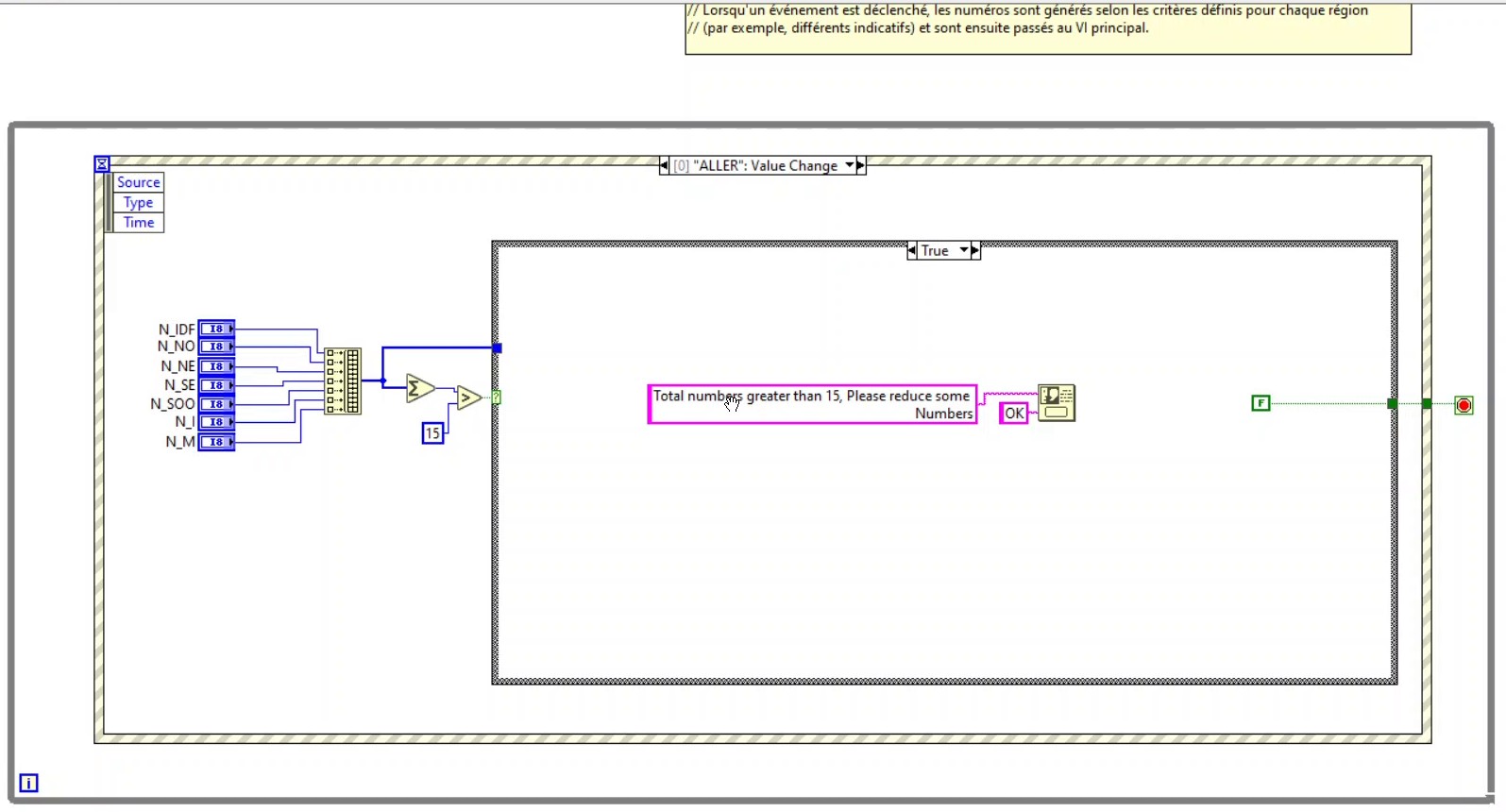Go to next event case arrow
The width and height of the screenshot is (1506, 812).
click(860, 165)
